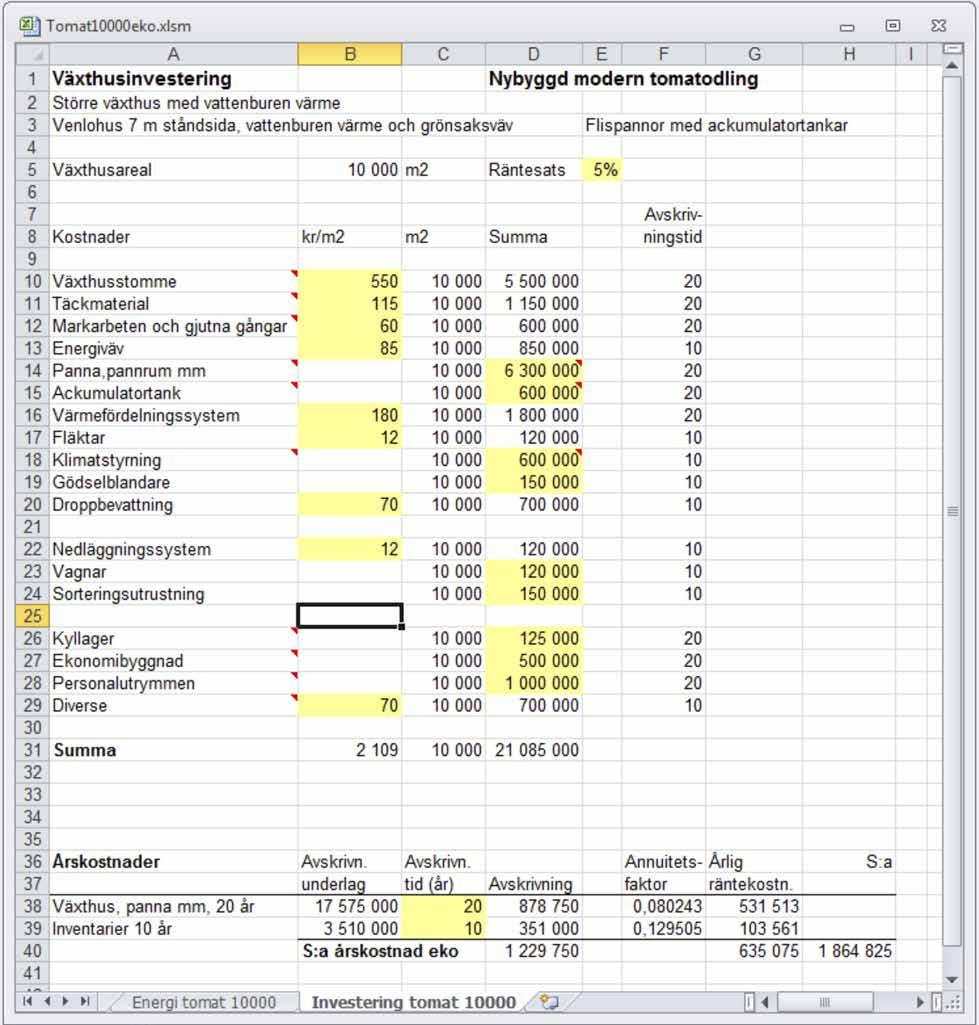979x1025 pixels.
Task: Click next sheet navigation arrow
Action: click(x=65, y=1001)
